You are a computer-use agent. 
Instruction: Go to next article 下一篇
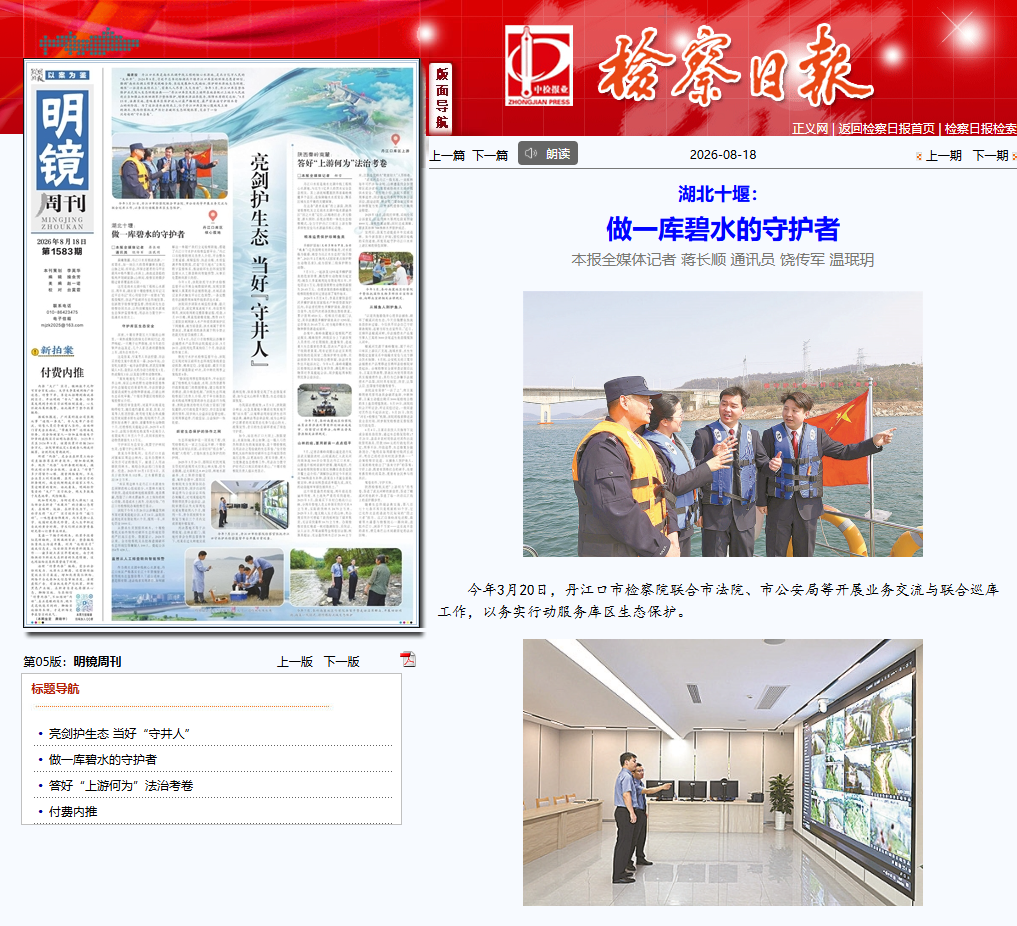coord(490,155)
